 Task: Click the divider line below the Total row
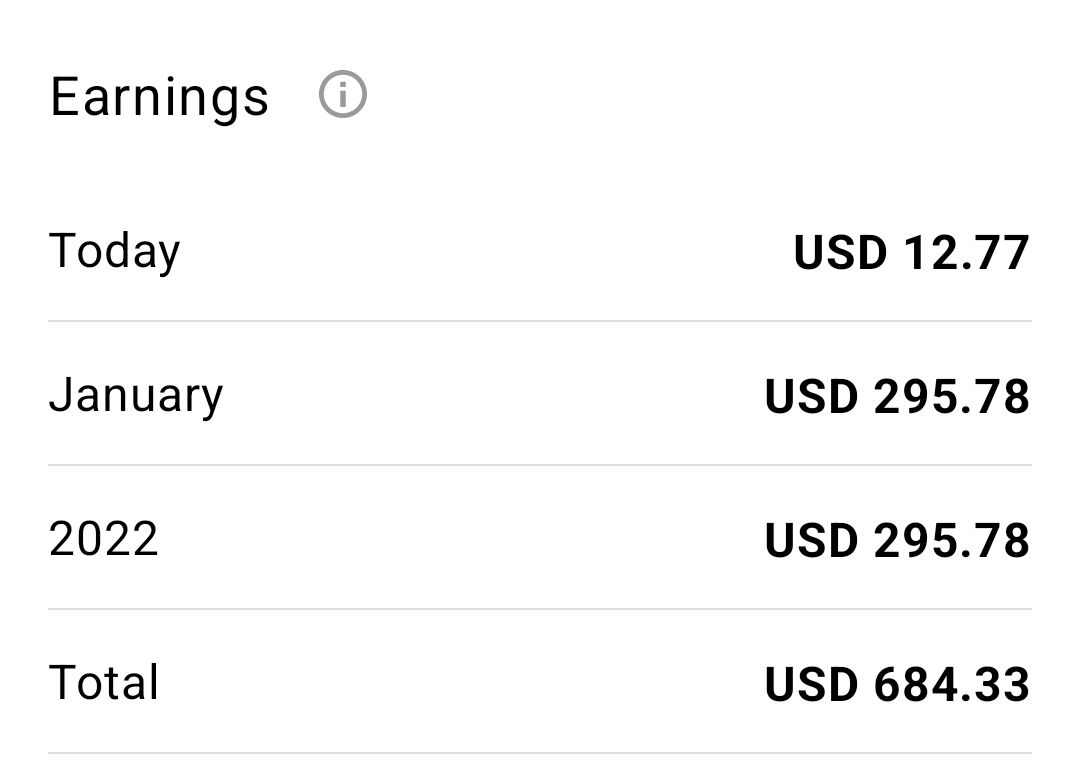(540, 753)
